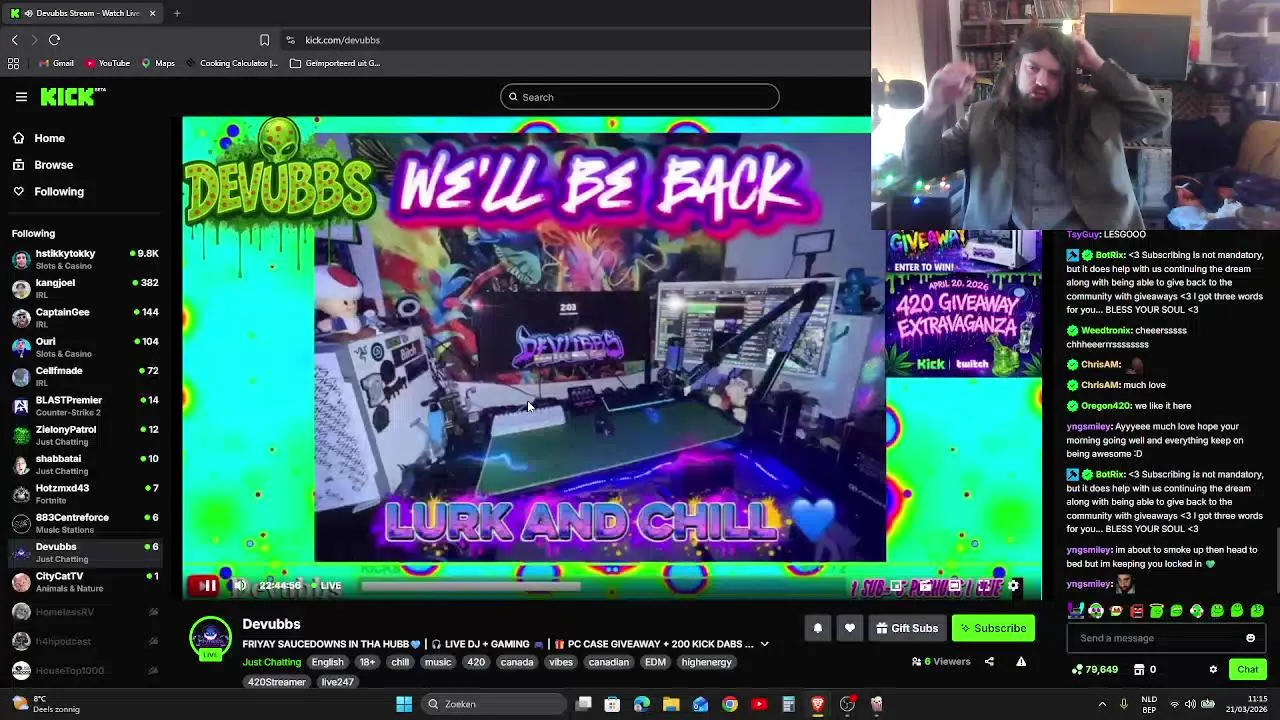Open Brave browser taskbar icon
1280x720 pixels.
pyautogui.click(x=818, y=704)
